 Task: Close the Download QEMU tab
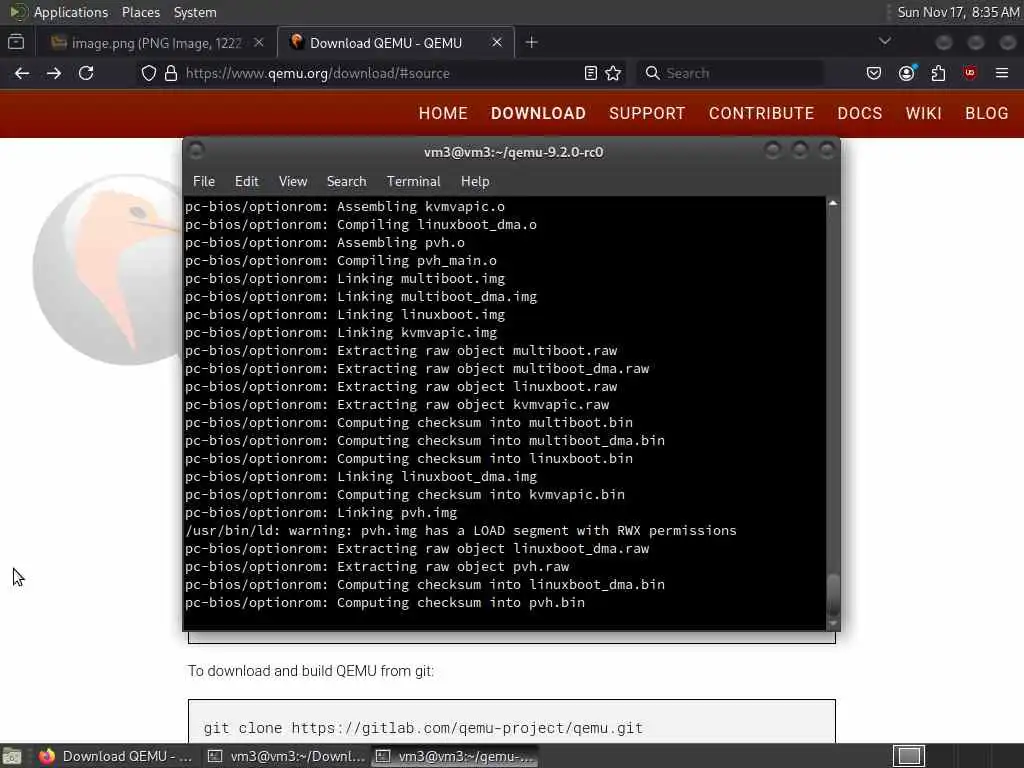point(497,42)
